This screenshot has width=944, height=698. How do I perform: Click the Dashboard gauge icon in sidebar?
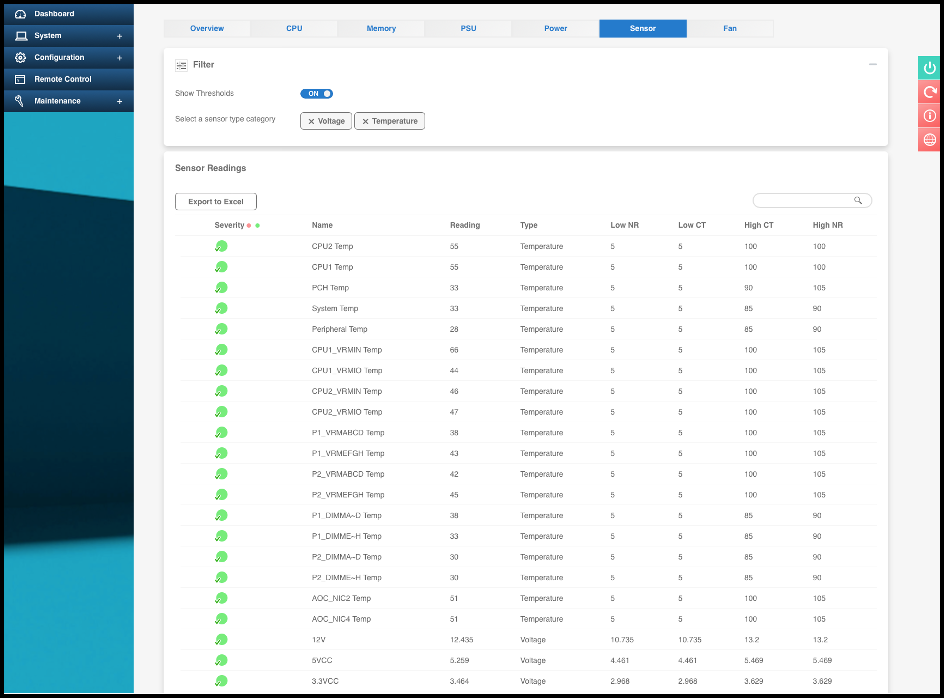click(x=20, y=14)
